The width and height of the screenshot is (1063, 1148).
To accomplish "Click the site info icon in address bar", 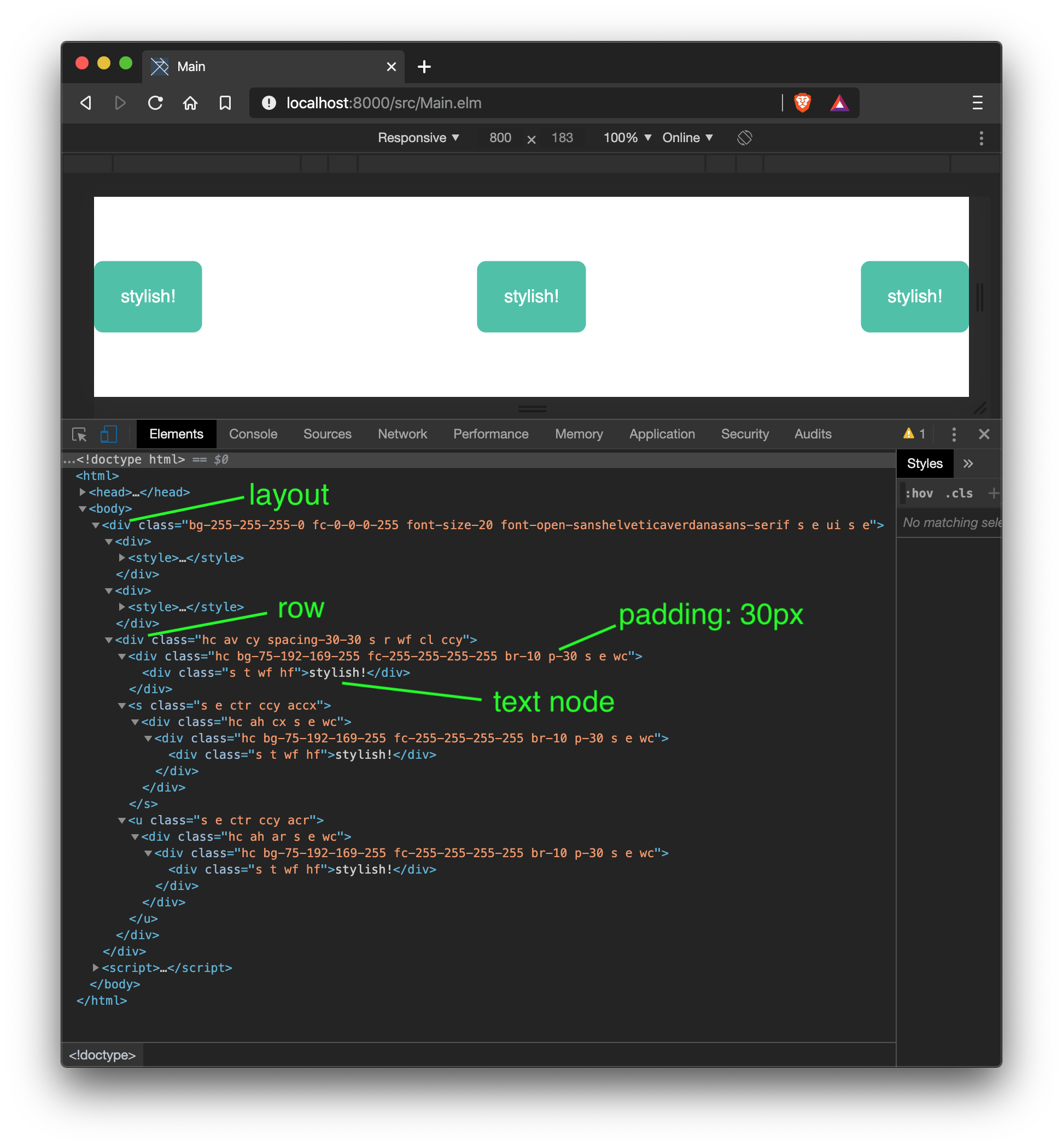I will pyautogui.click(x=268, y=103).
